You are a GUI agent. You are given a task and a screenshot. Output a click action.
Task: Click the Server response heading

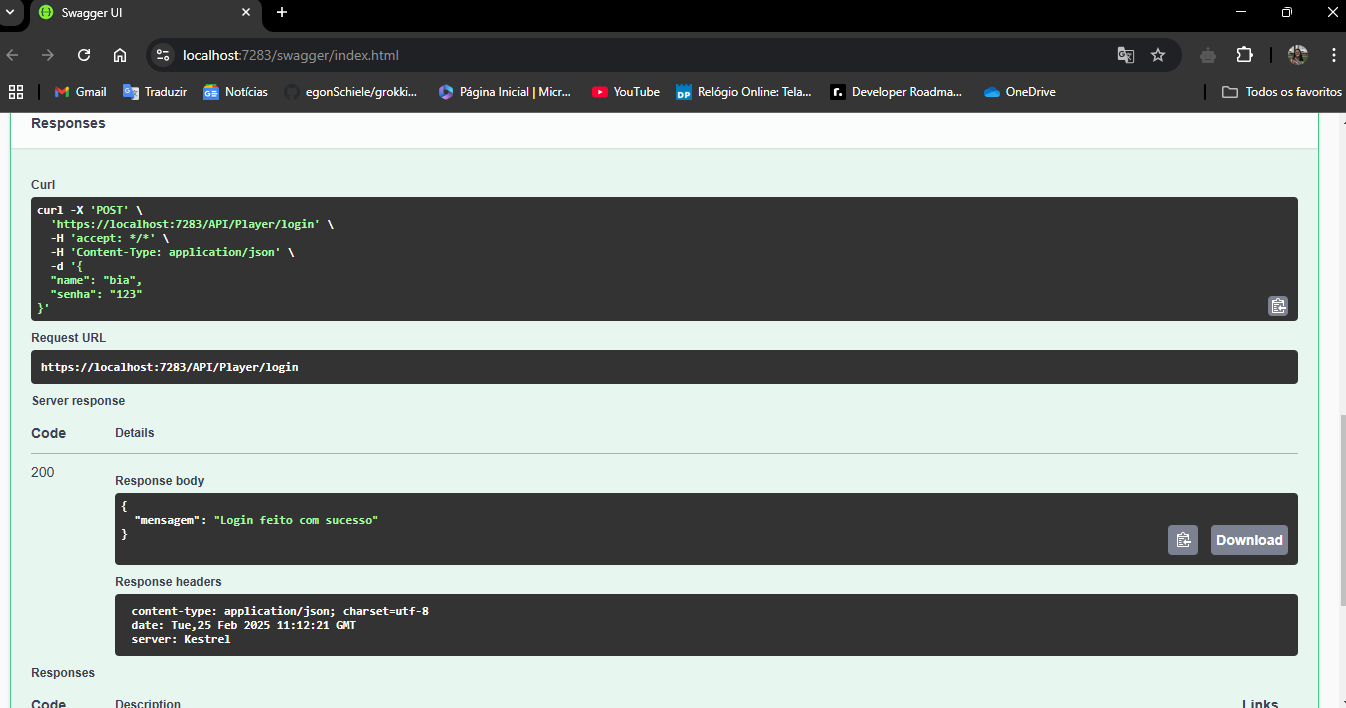coord(78,401)
